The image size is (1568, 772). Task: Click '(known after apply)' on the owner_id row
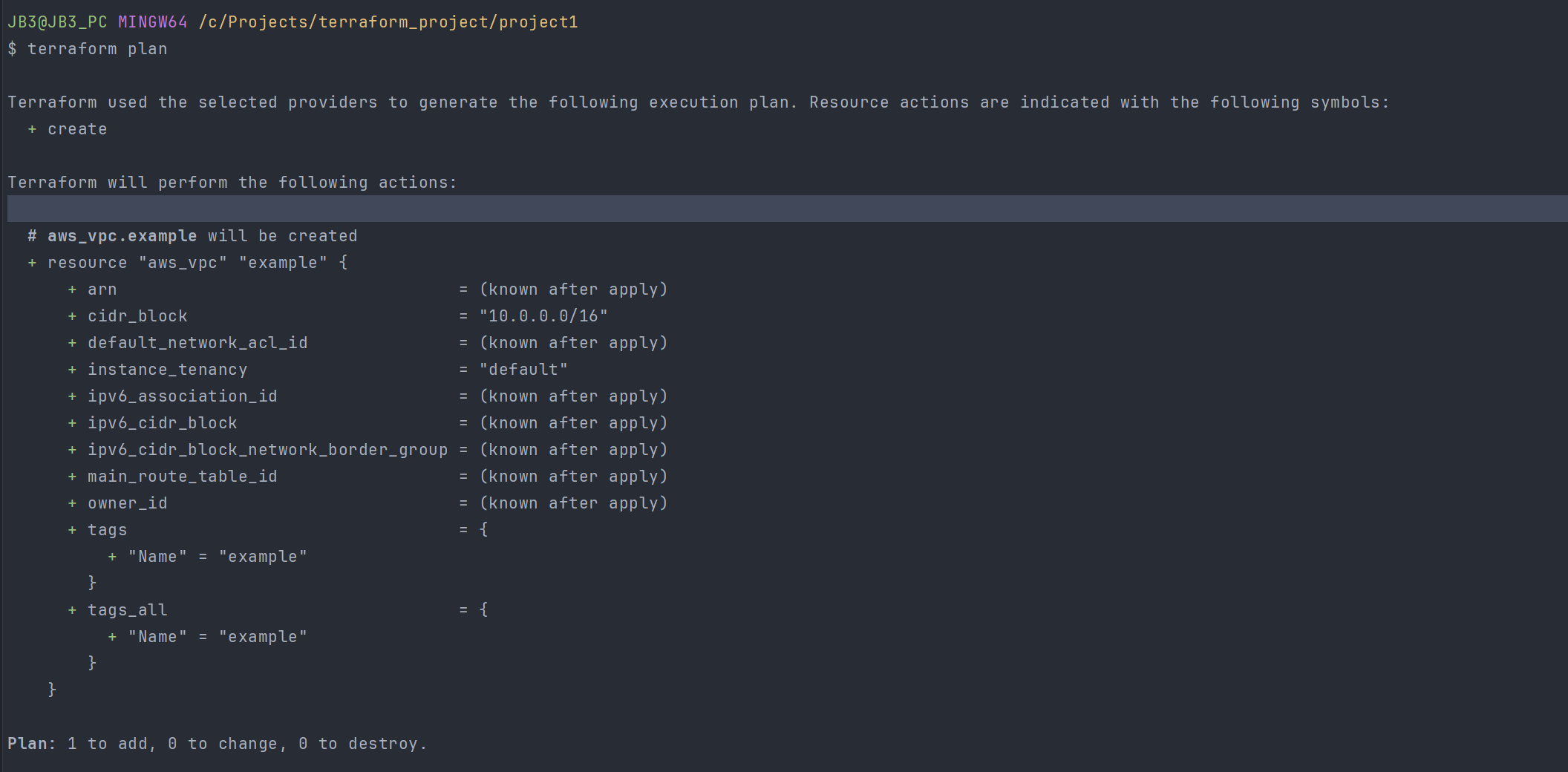point(573,503)
